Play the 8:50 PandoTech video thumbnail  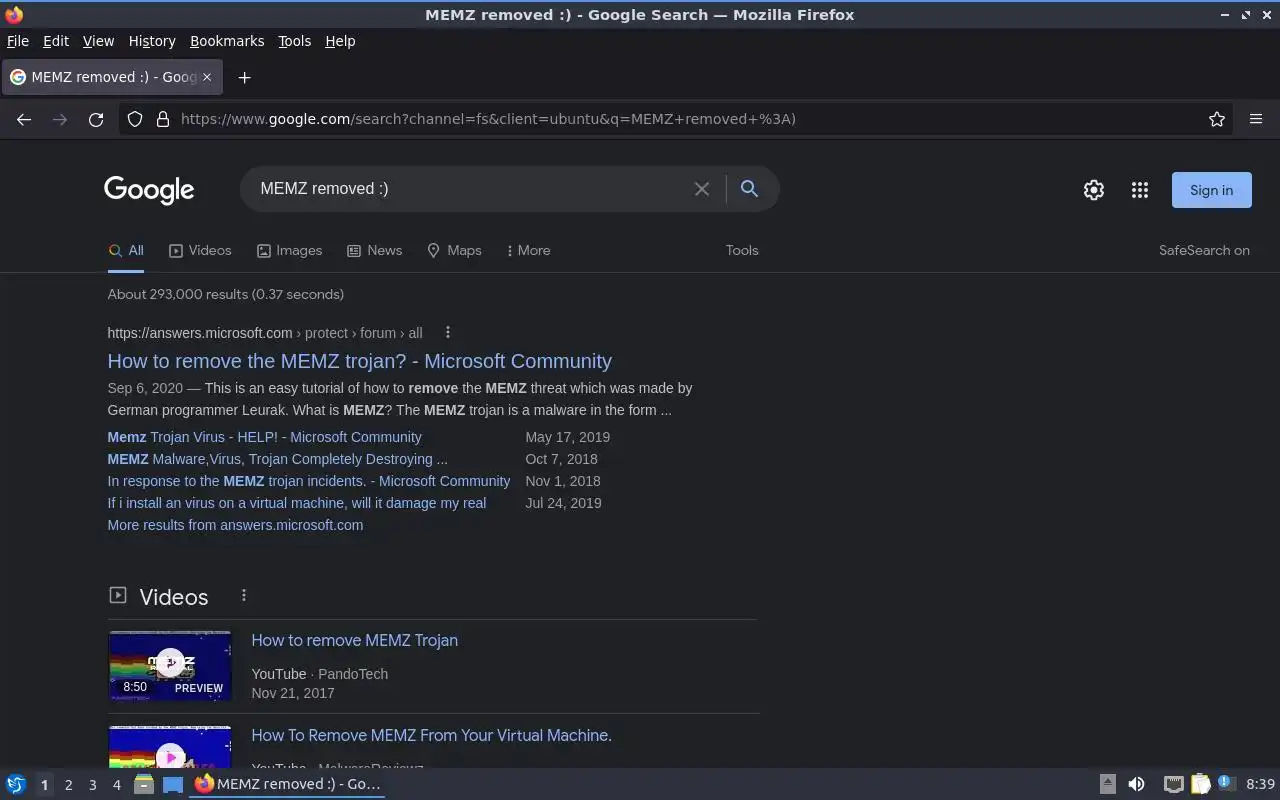(170, 666)
